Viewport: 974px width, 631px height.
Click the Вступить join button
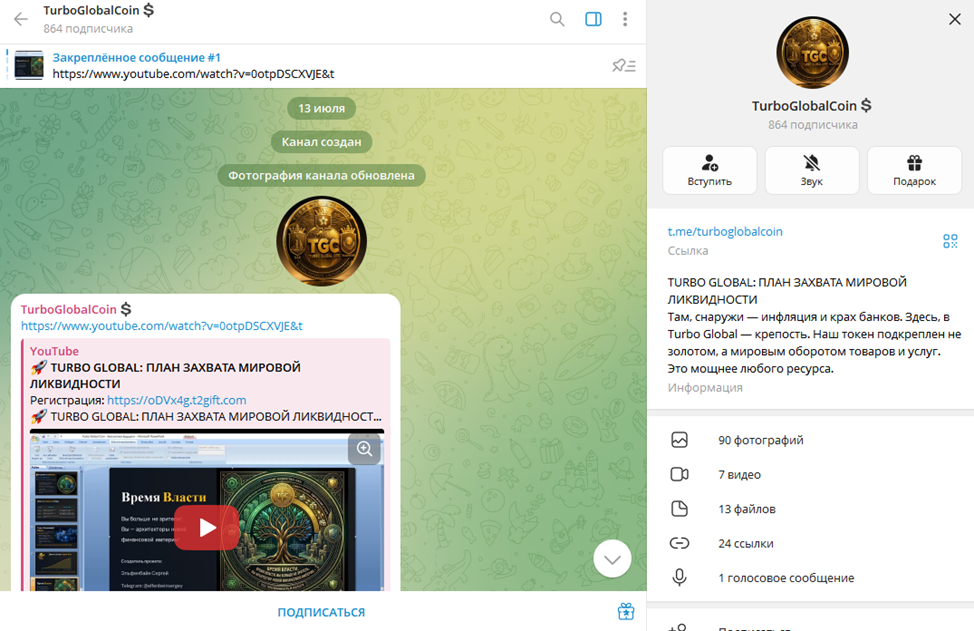click(709, 170)
